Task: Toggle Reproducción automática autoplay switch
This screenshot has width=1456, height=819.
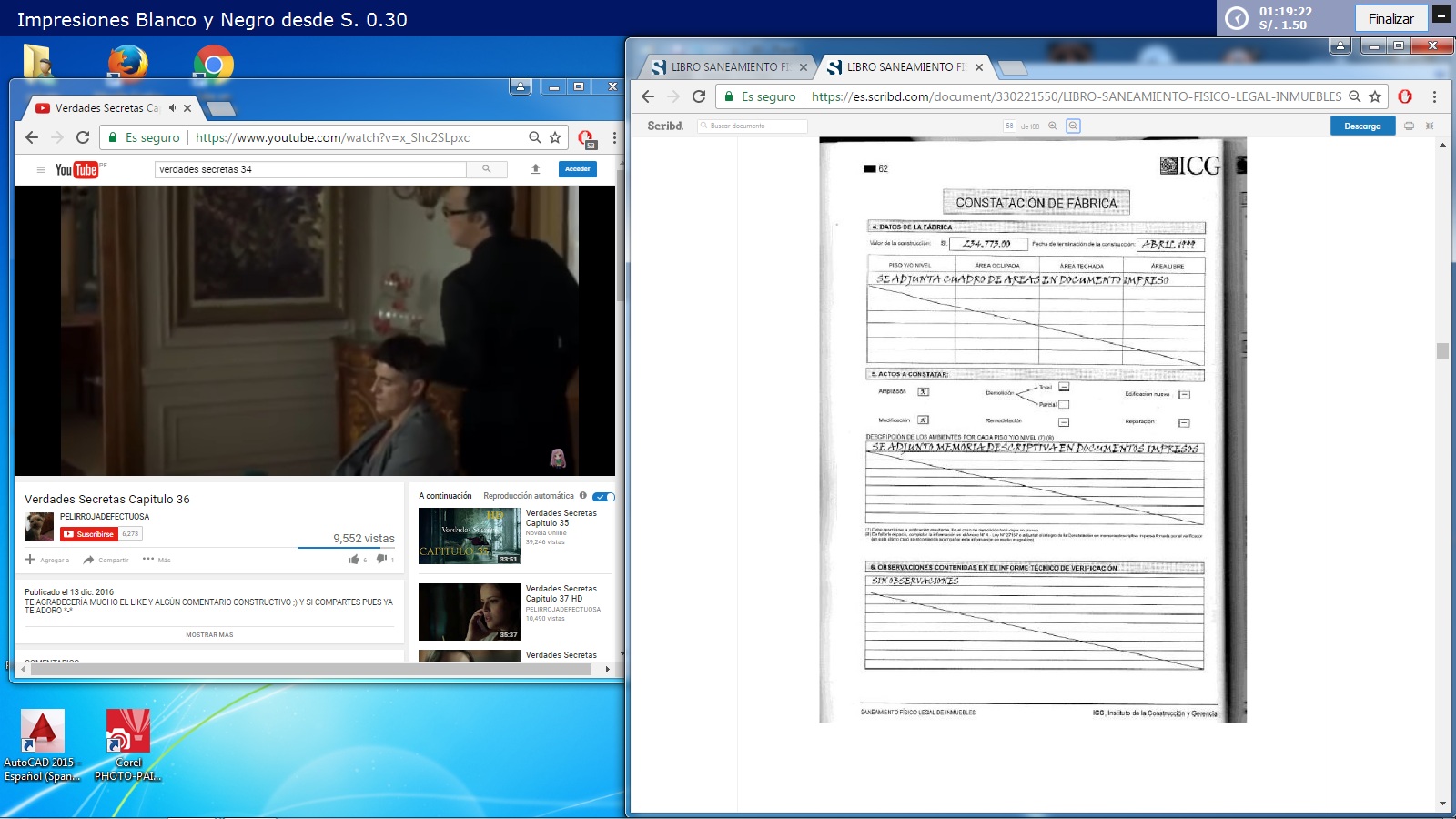Action: click(603, 497)
